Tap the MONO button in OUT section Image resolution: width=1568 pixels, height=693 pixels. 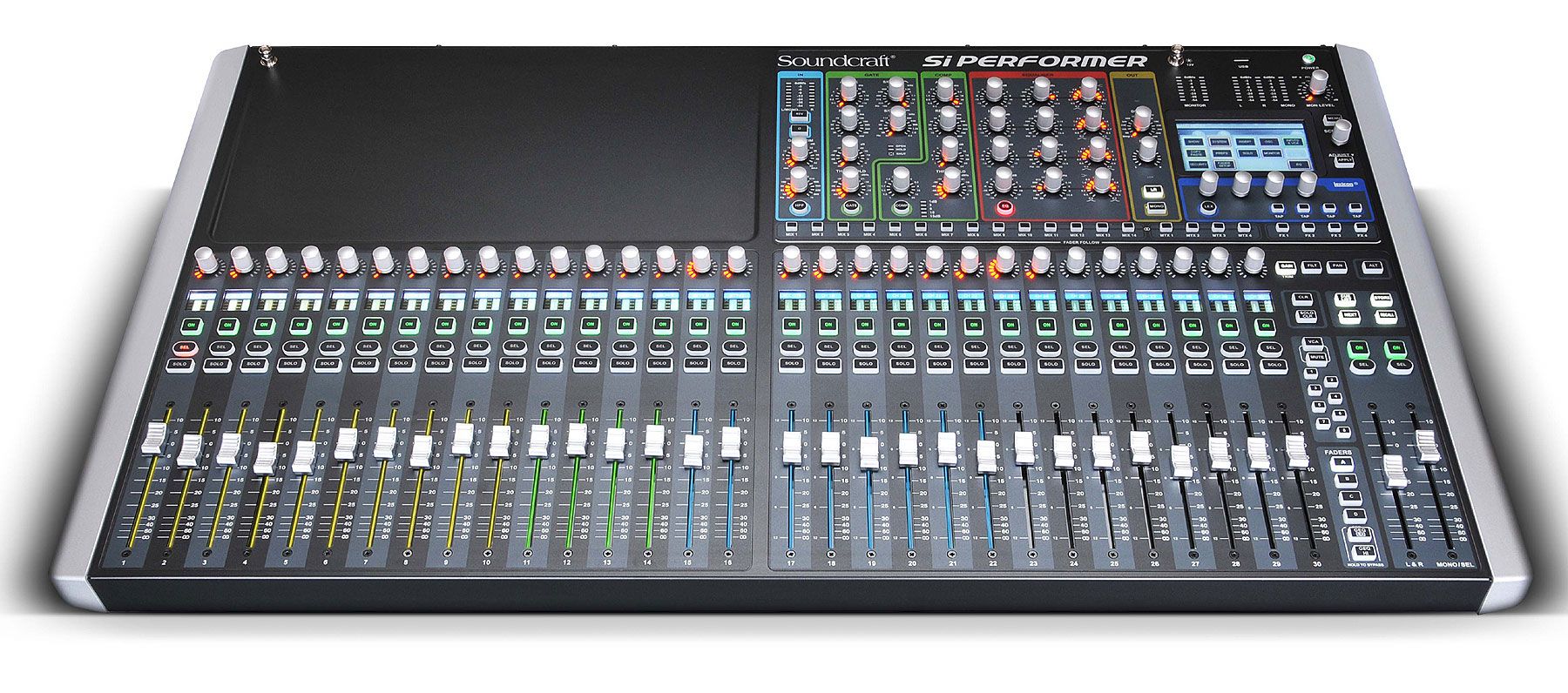1156,207
